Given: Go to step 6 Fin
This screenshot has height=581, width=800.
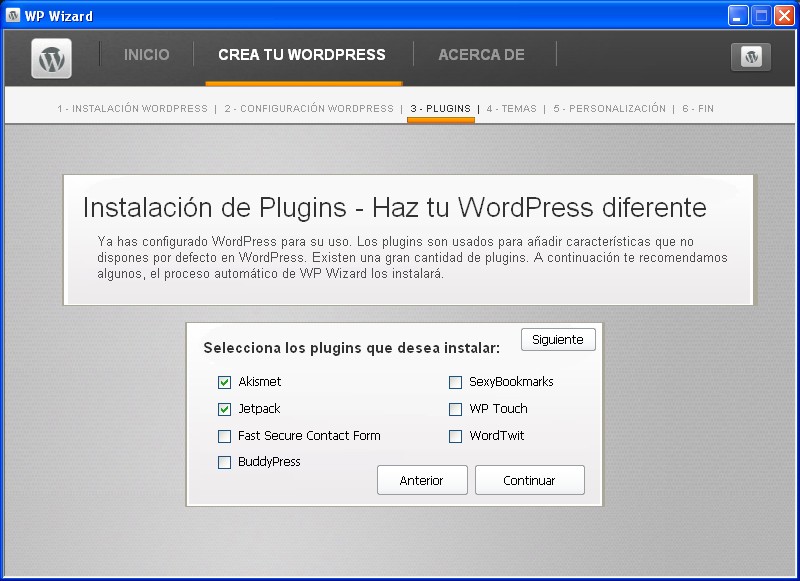Looking at the screenshot, I should pyautogui.click(x=698, y=109).
